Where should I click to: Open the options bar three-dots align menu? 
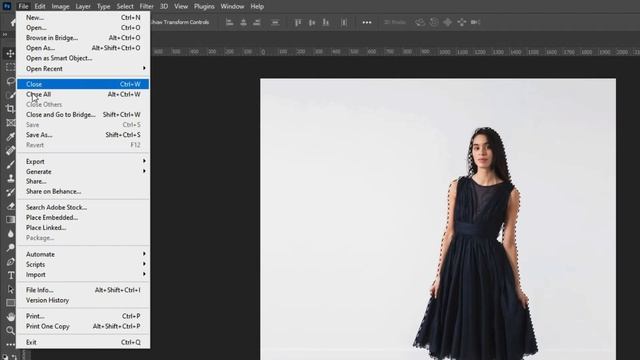coord(367,22)
